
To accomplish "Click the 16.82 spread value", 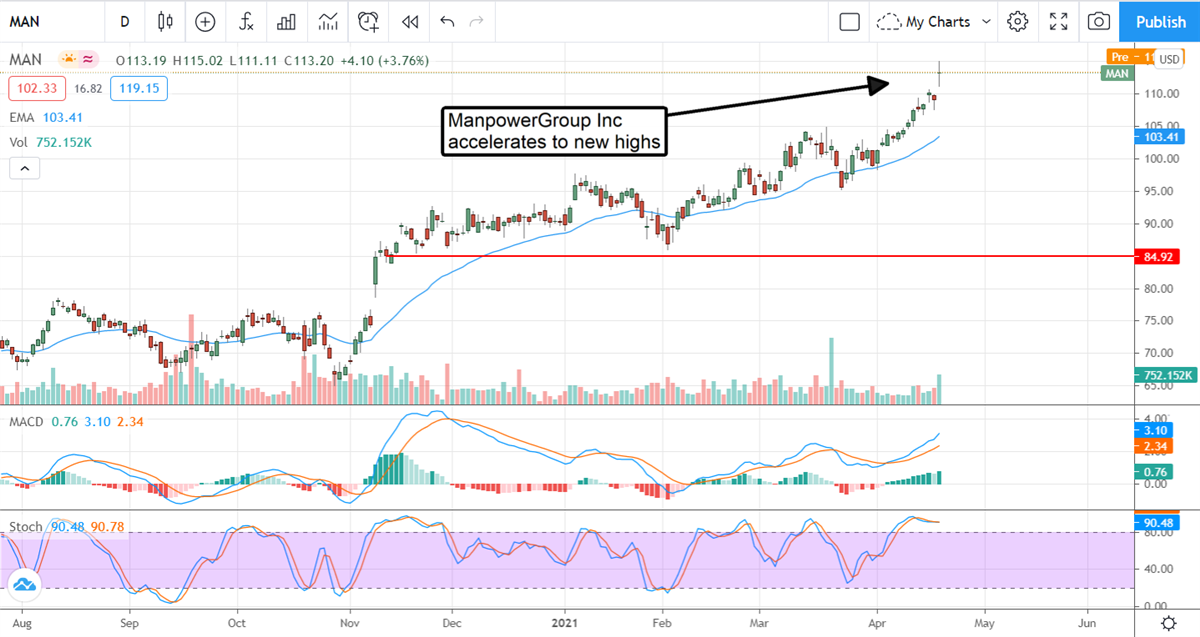I will click(88, 88).
